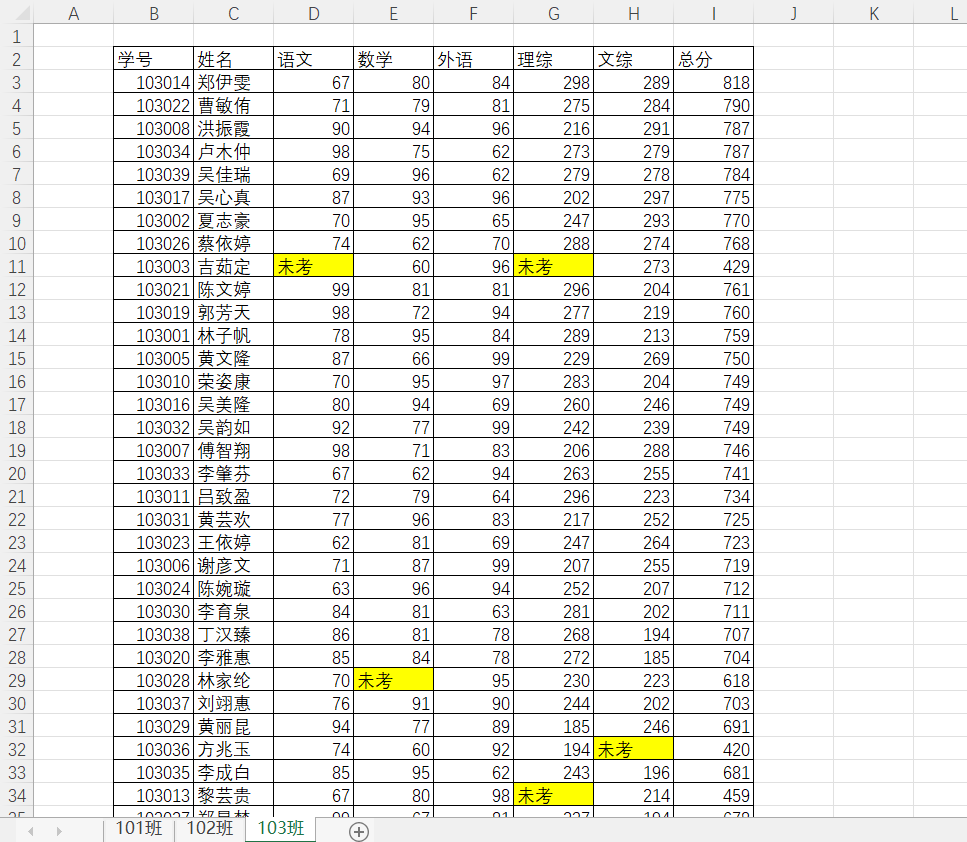The width and height of the screenshot is (967, 842).
Task: Select the yellow 未考 cell in row 32
Action: (x=633, y=749)
